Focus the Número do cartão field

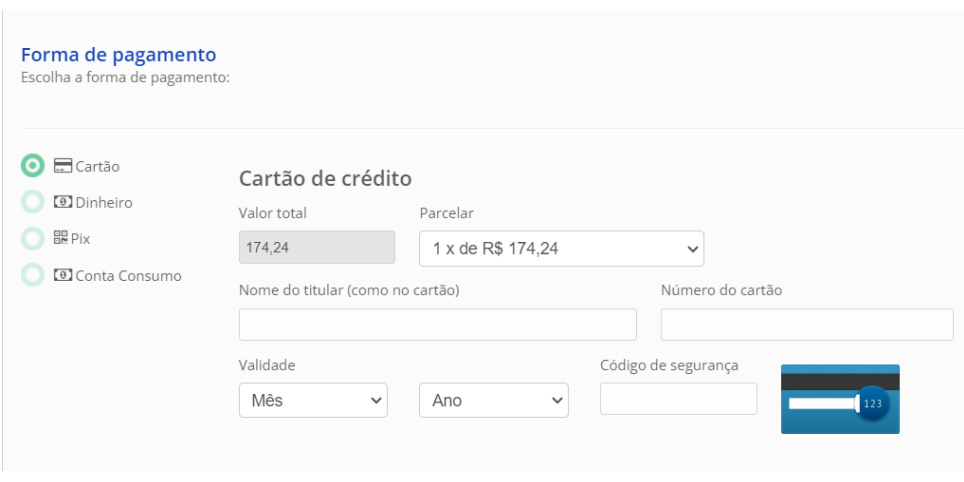(x=807, y=325)
